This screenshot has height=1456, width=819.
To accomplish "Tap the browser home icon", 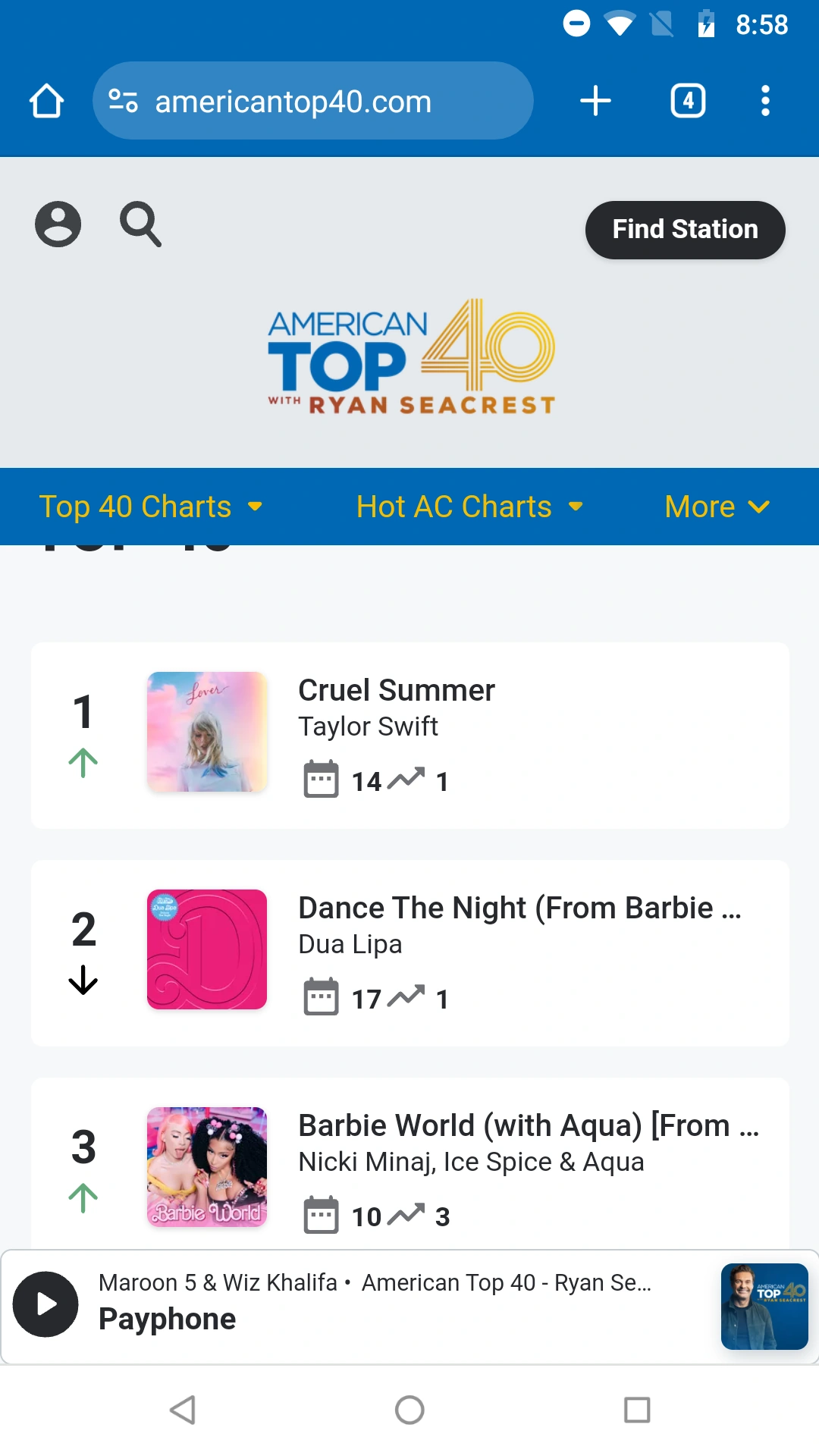I will tap(46, 101).
